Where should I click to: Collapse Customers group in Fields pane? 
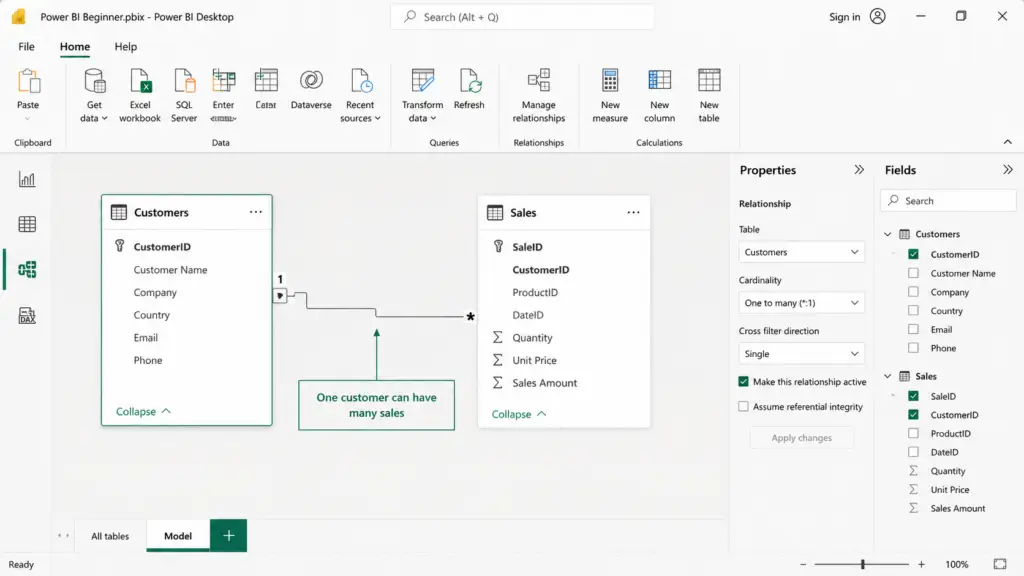(888, 234)
